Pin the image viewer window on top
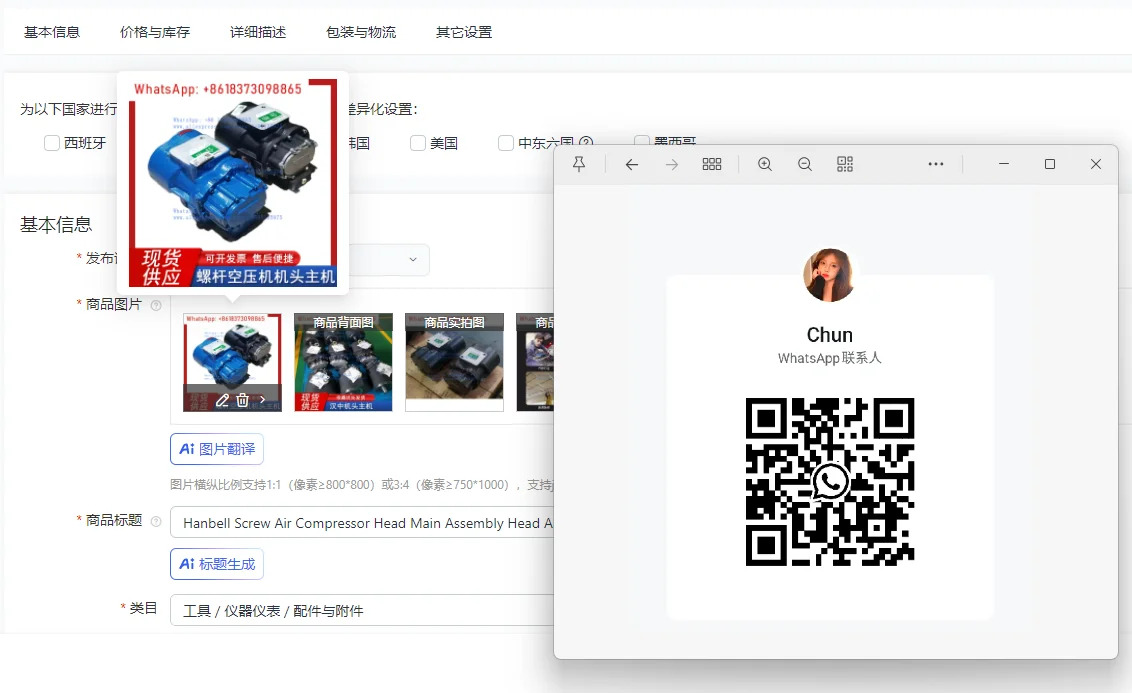1132x693 pixels. coord(579,165)
